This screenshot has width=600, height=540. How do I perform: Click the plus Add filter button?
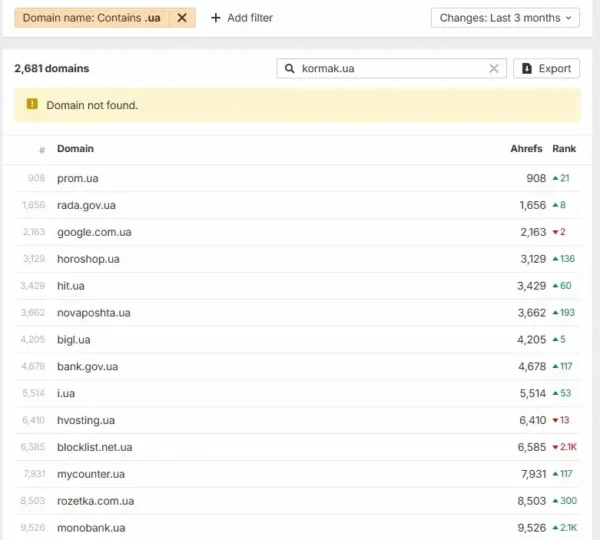pos(242,18)
